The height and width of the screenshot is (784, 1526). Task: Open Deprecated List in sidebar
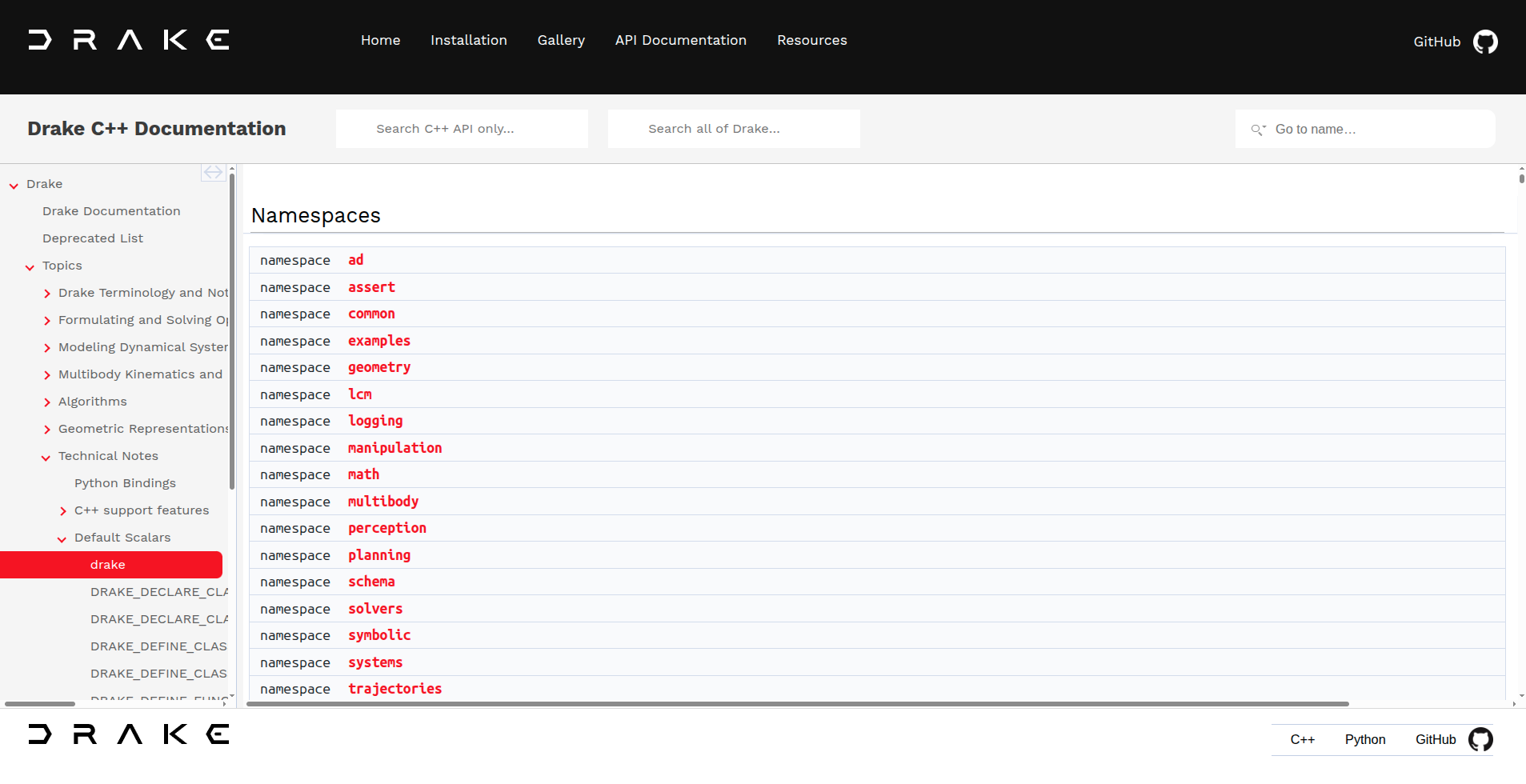[93, 238]
